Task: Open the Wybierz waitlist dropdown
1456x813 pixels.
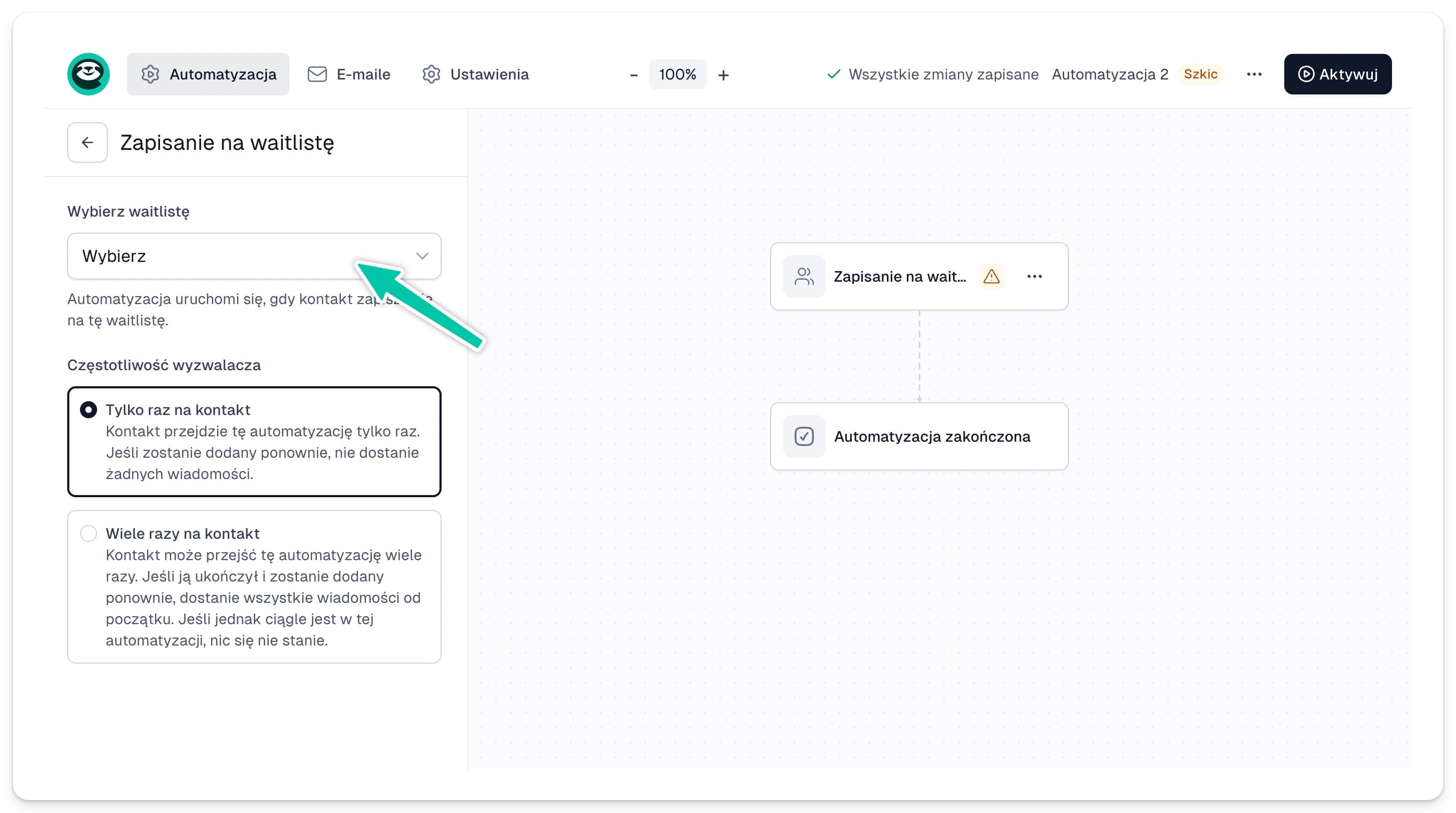Action: [x=254, y=256]
